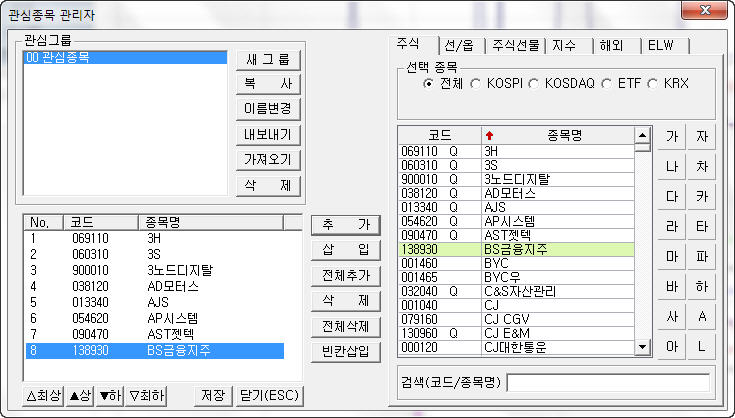Viewport: 735px width, 418px height.
Task: Click the 검색 code/name search field
Action: (x=610, y=383)
